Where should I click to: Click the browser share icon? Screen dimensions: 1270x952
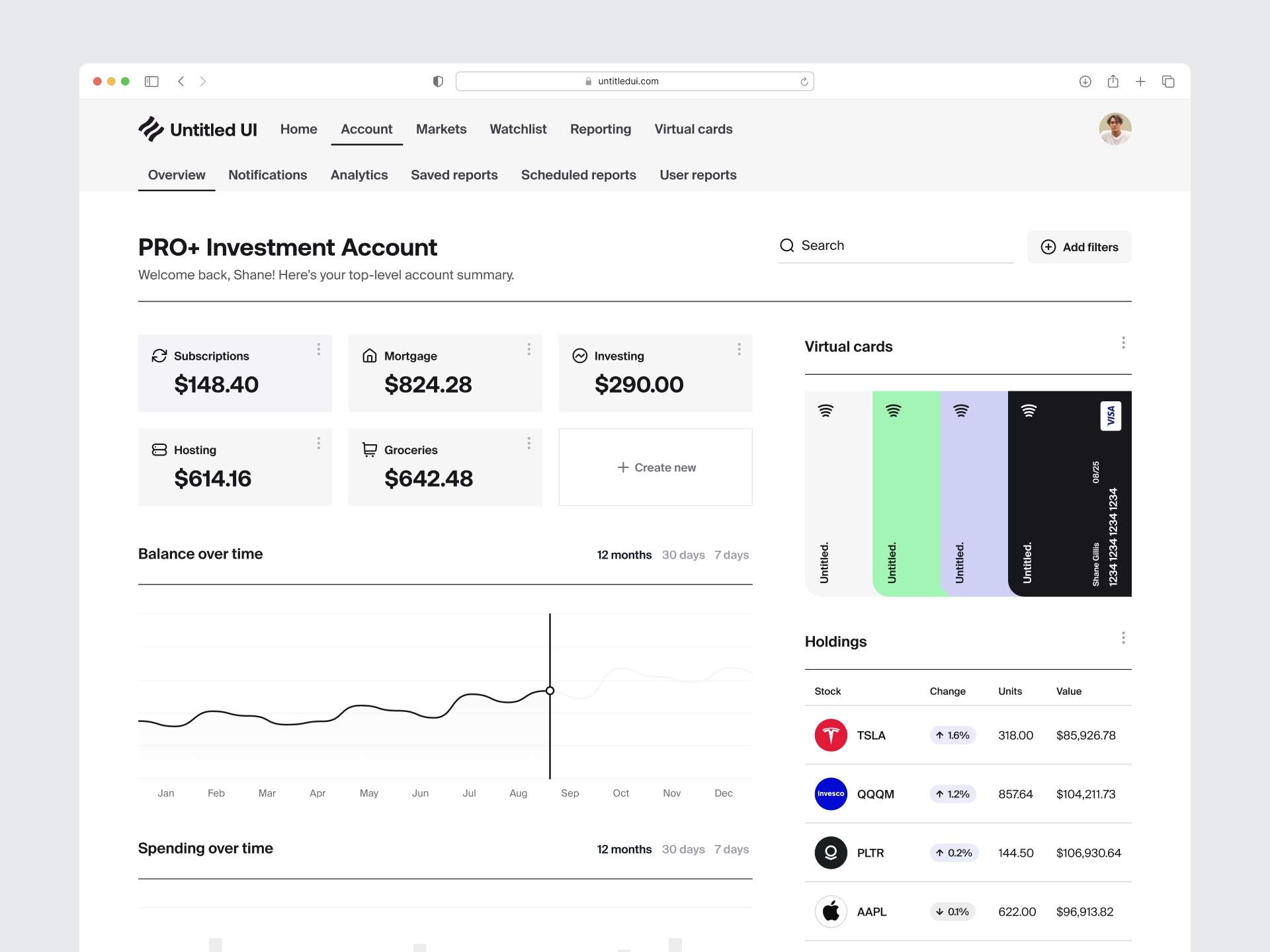pos(1113,81)
